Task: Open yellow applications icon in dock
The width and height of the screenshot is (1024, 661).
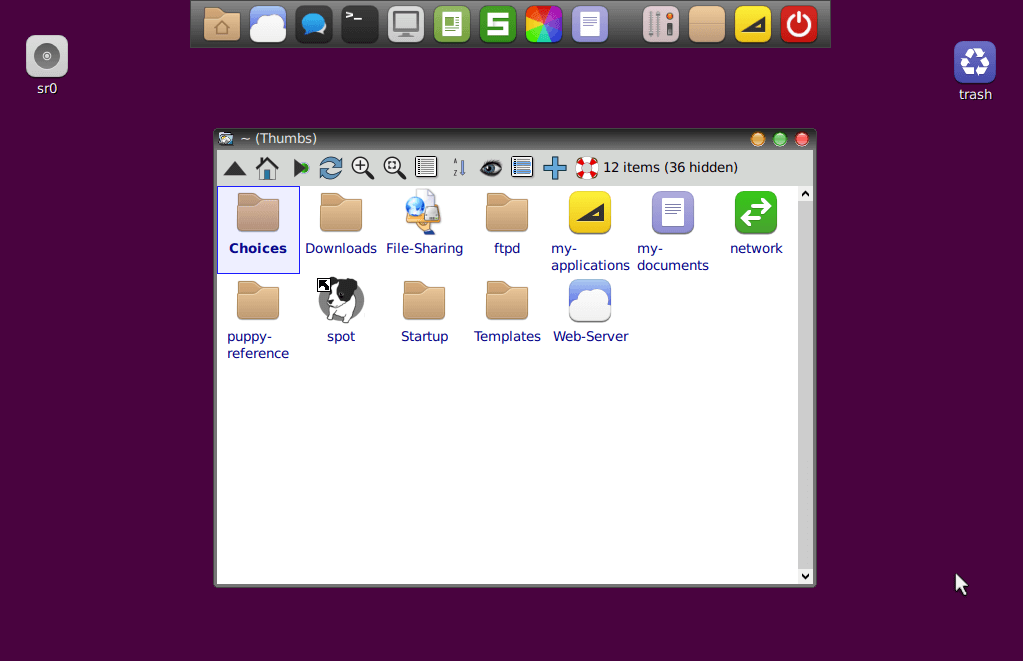Action: (753, 25)
